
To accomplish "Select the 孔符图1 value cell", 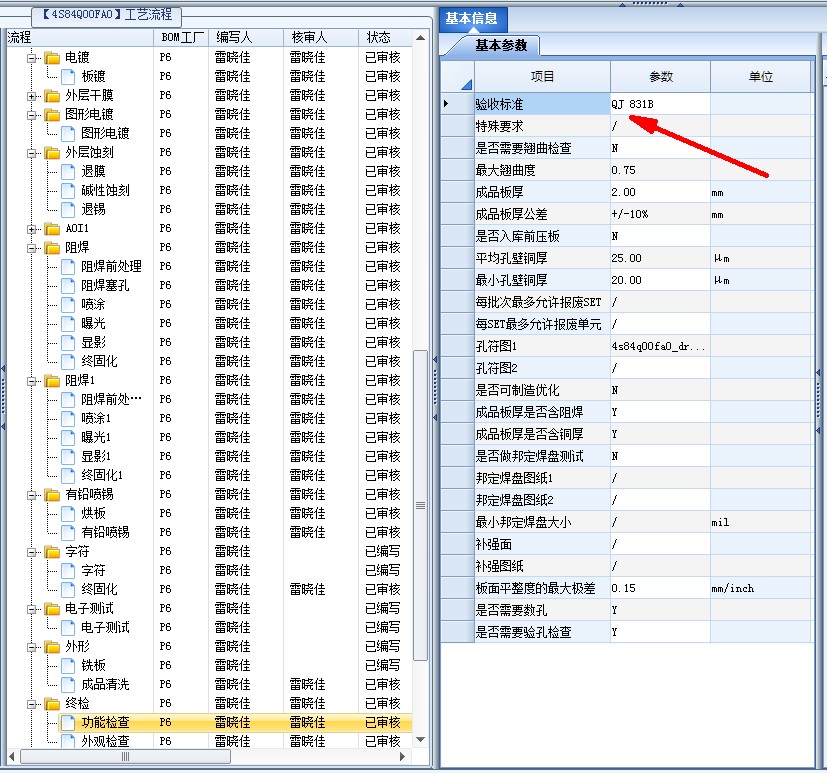I will (x=660, y=346).
